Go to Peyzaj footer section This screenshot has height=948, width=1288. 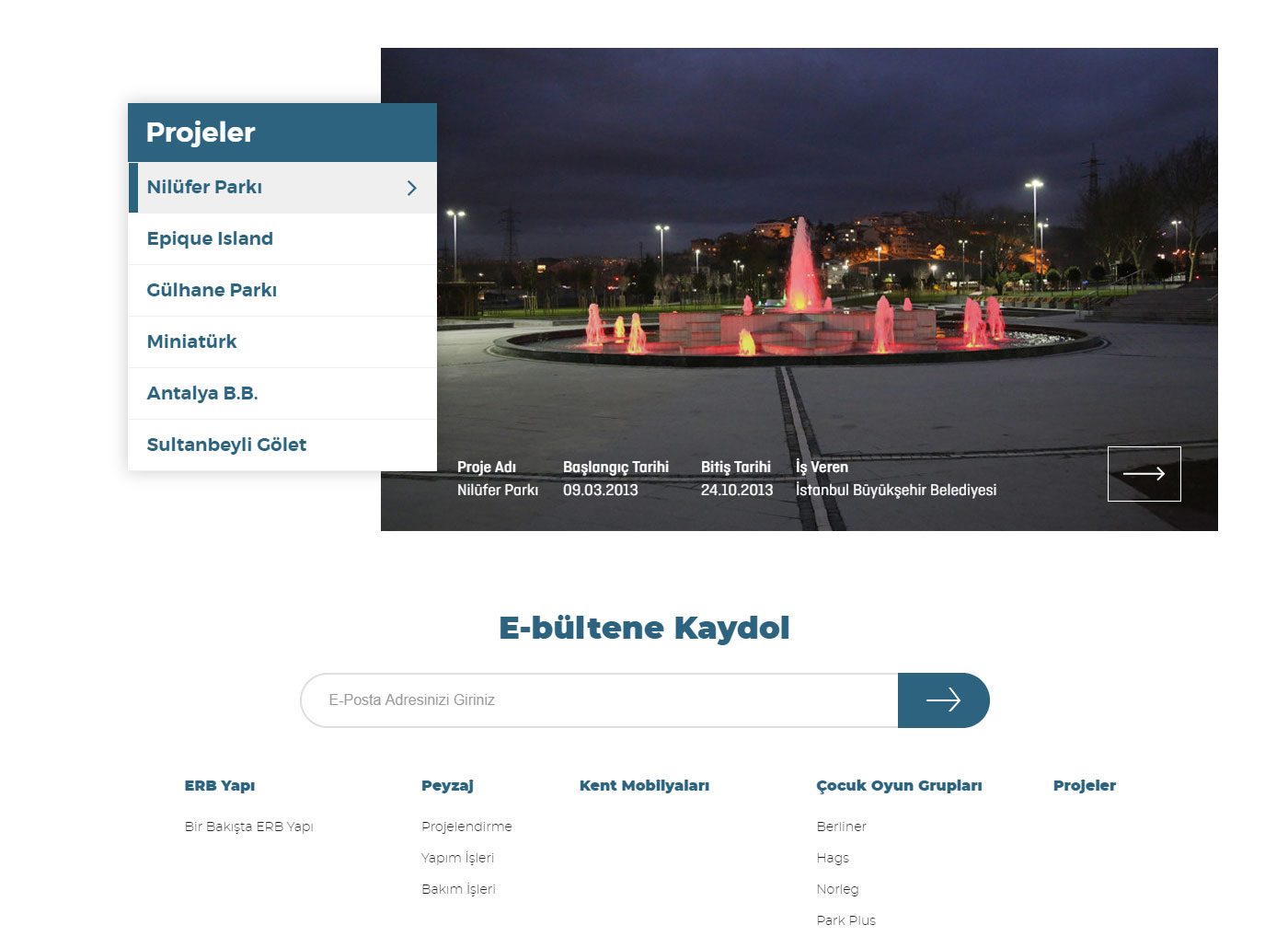tap(447, 785)
